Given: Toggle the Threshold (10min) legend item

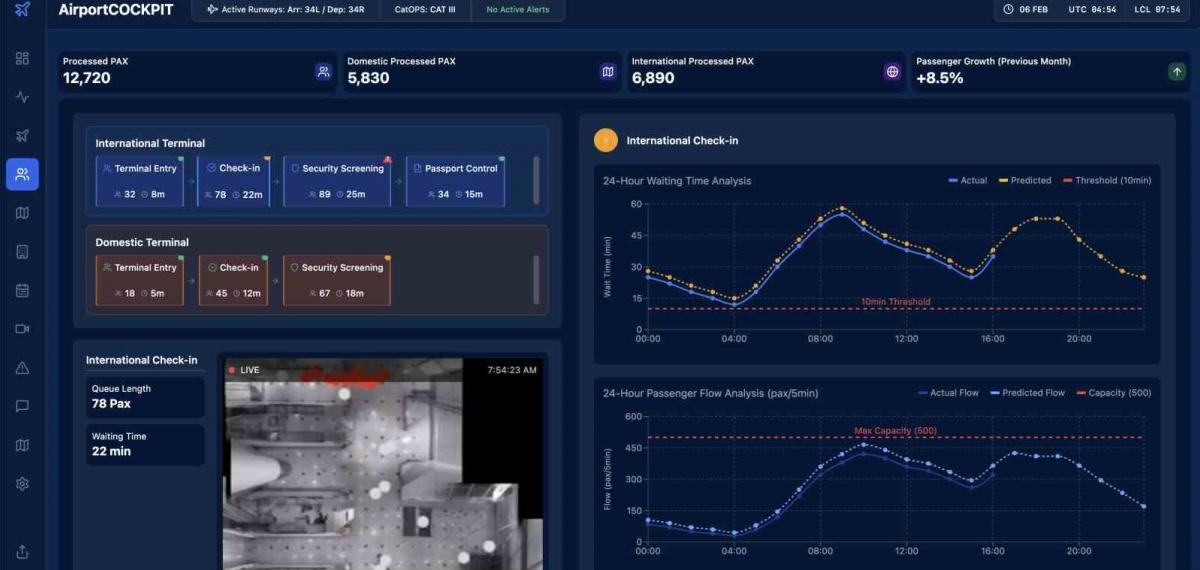Looking at the screenshot, I should [1106, 180].
